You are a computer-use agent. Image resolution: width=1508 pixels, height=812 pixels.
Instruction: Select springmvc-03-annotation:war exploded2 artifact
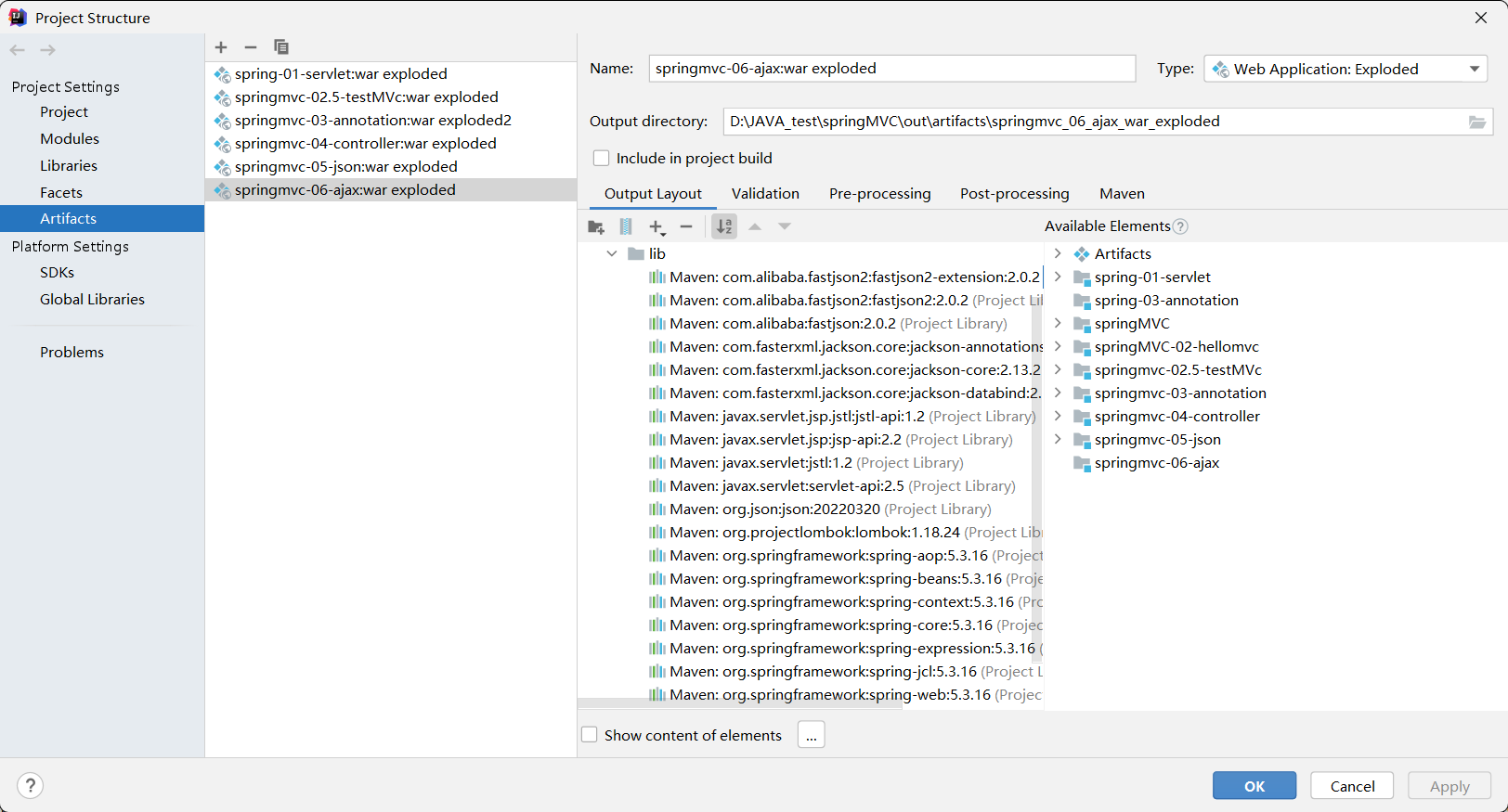[x=390, y=121]
